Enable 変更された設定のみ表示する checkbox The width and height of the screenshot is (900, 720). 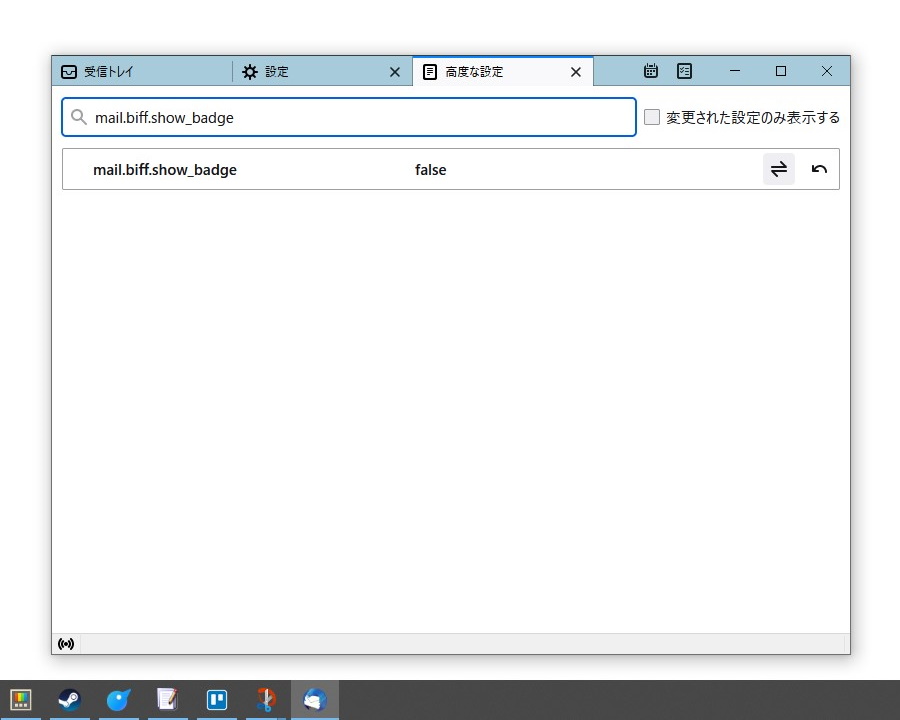point(652,117)
